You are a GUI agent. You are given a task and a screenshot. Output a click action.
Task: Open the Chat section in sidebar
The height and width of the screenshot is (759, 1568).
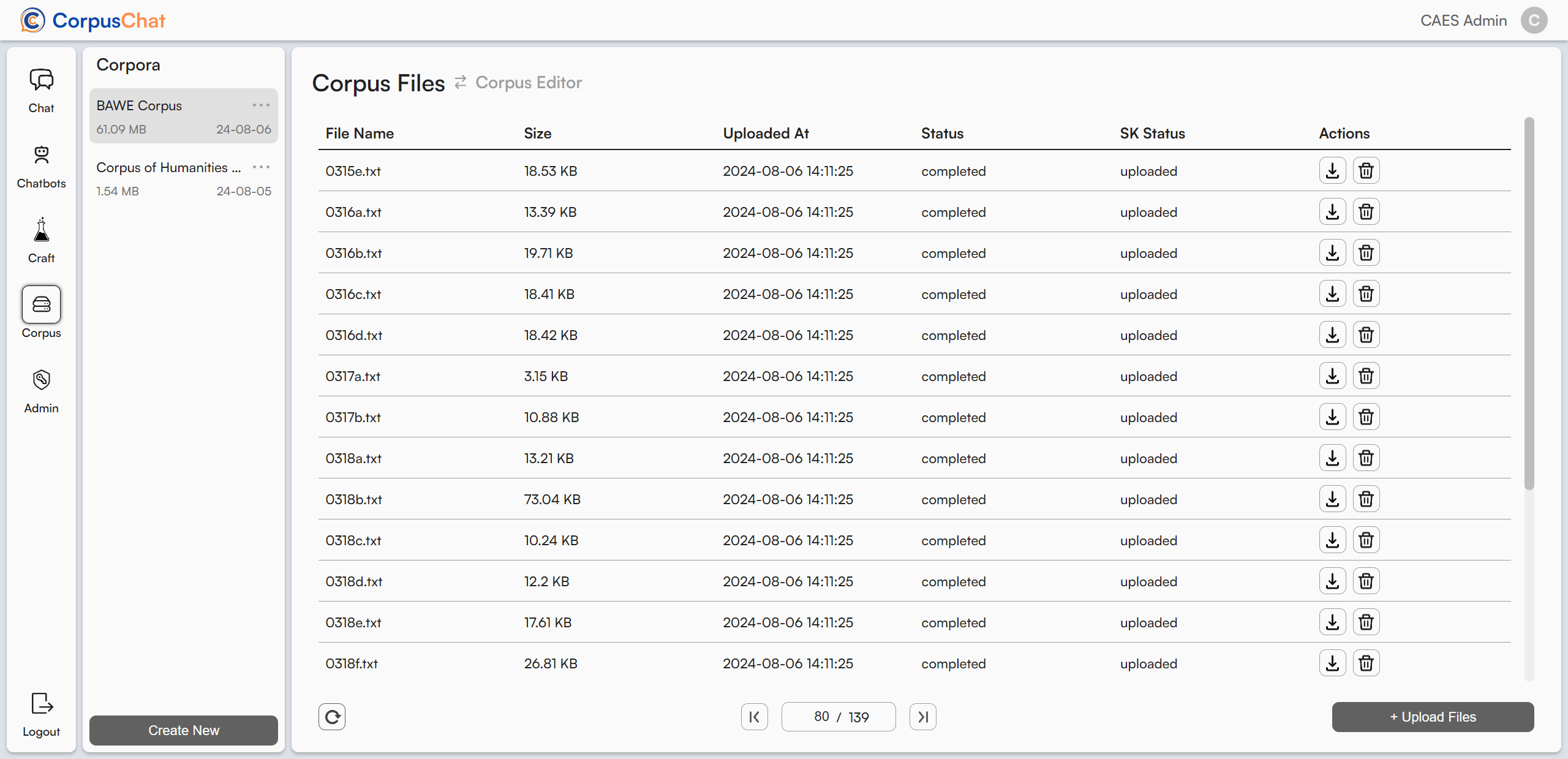[x=41, y=91]
